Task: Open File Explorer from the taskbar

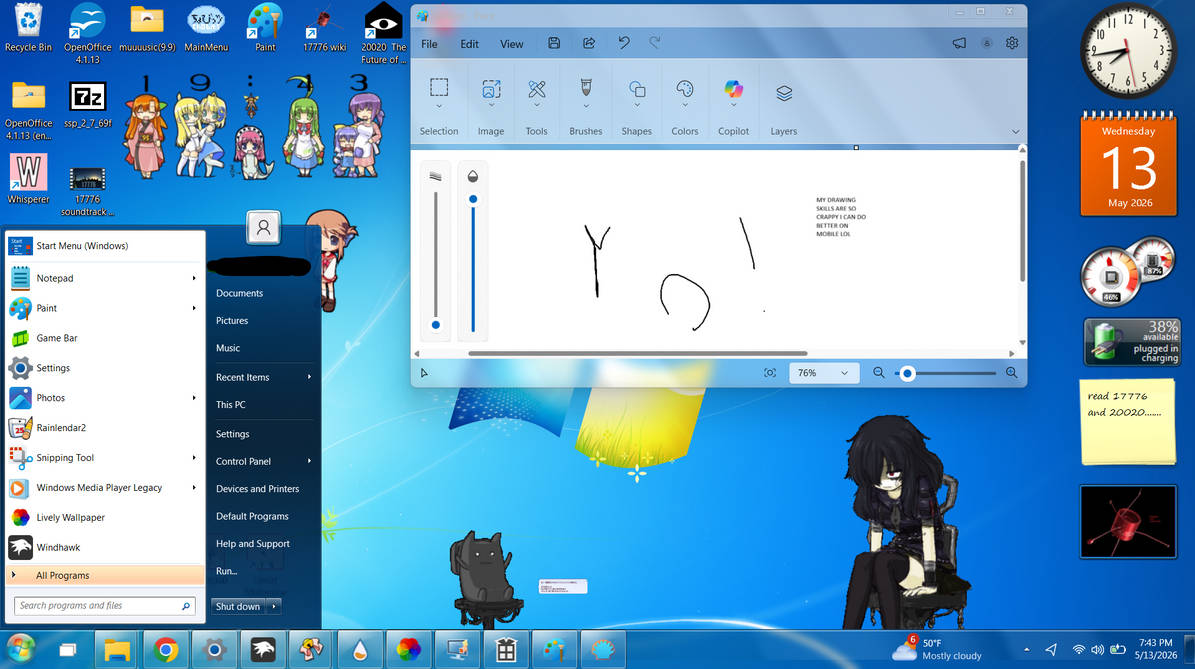Action: click(117, 650)
